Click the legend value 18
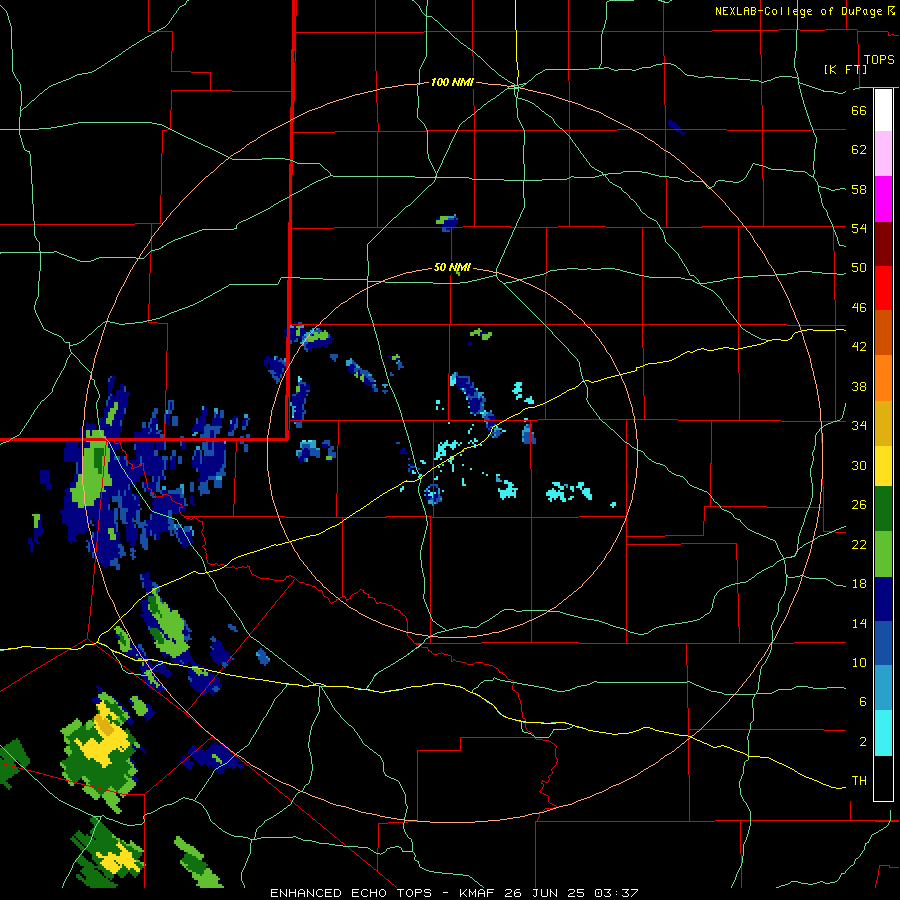The height and width of the screenshot is (900, 900). tap(859, 584)
